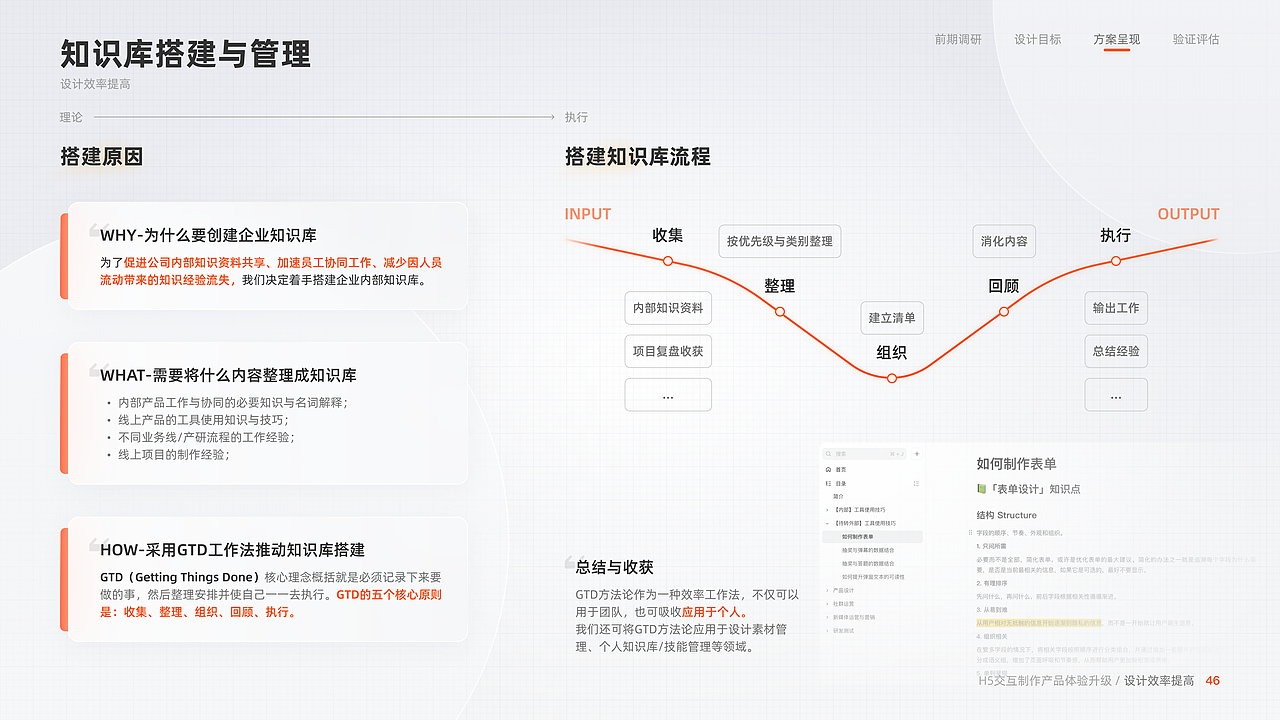Click the 搭建原因 heading
Screen dimensions: 1280x720
[101, 157]
